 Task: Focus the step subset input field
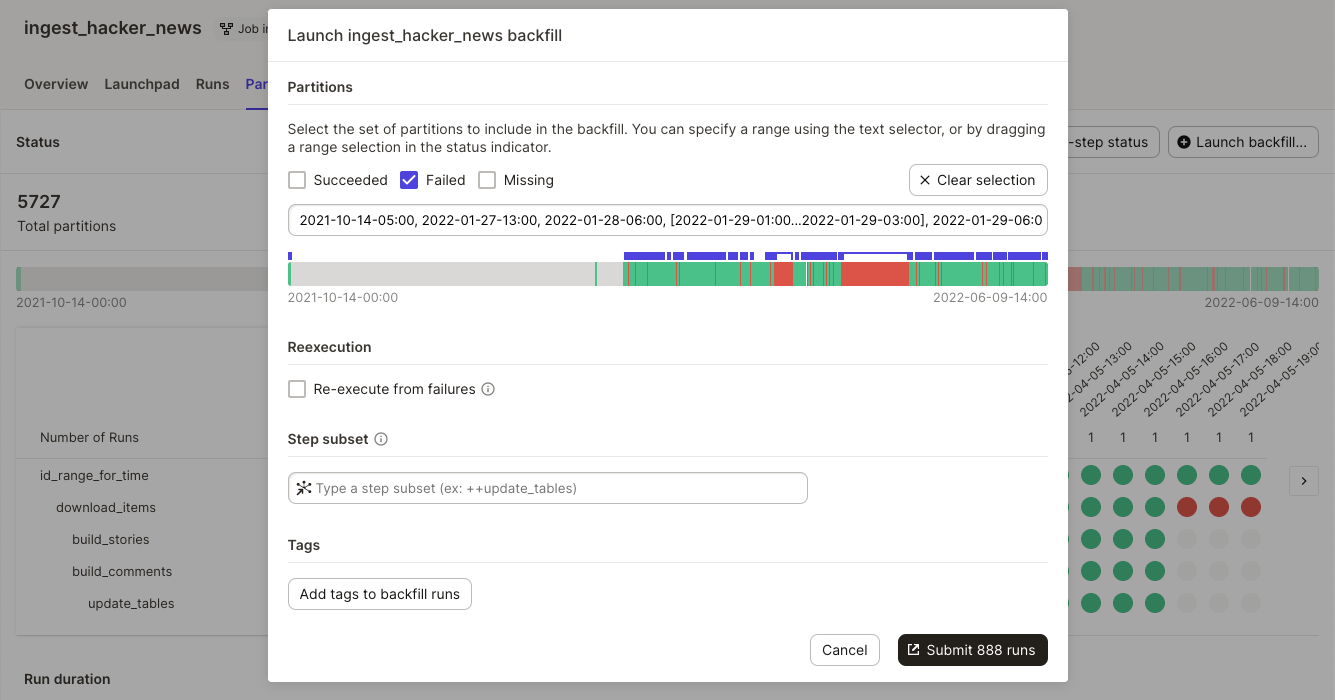tap(548, 488)
